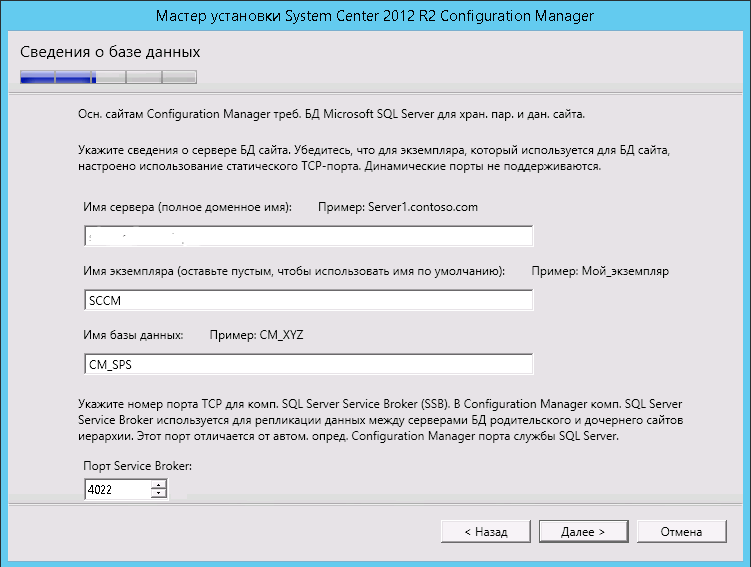
Task: Click inside the port value 4022 box
Action: [118, 489]
